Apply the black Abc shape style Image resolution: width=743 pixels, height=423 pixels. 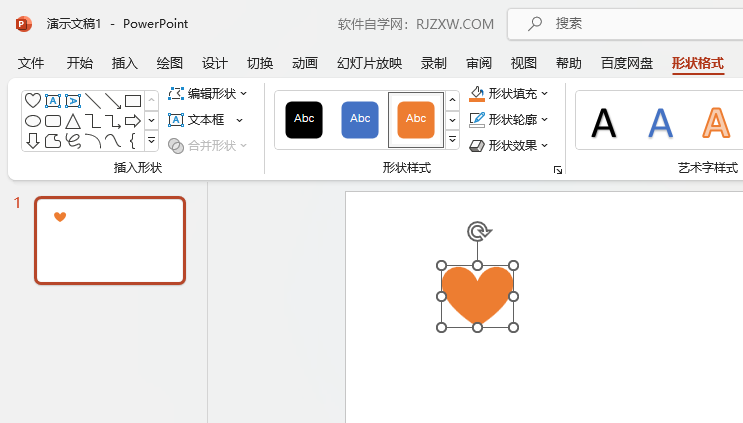pos(304,120)
